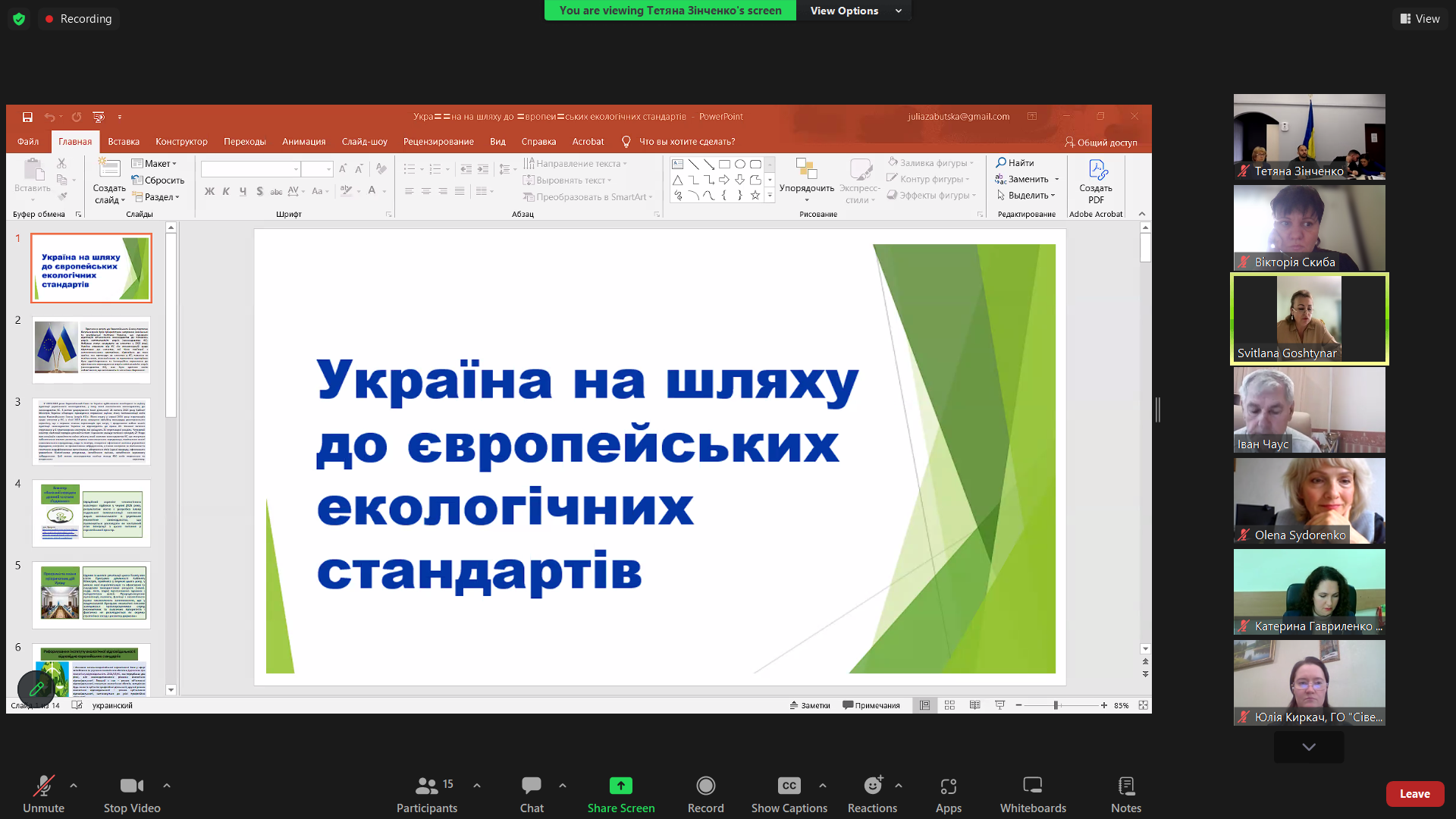Open the font size dropdown

pos(328,168)
